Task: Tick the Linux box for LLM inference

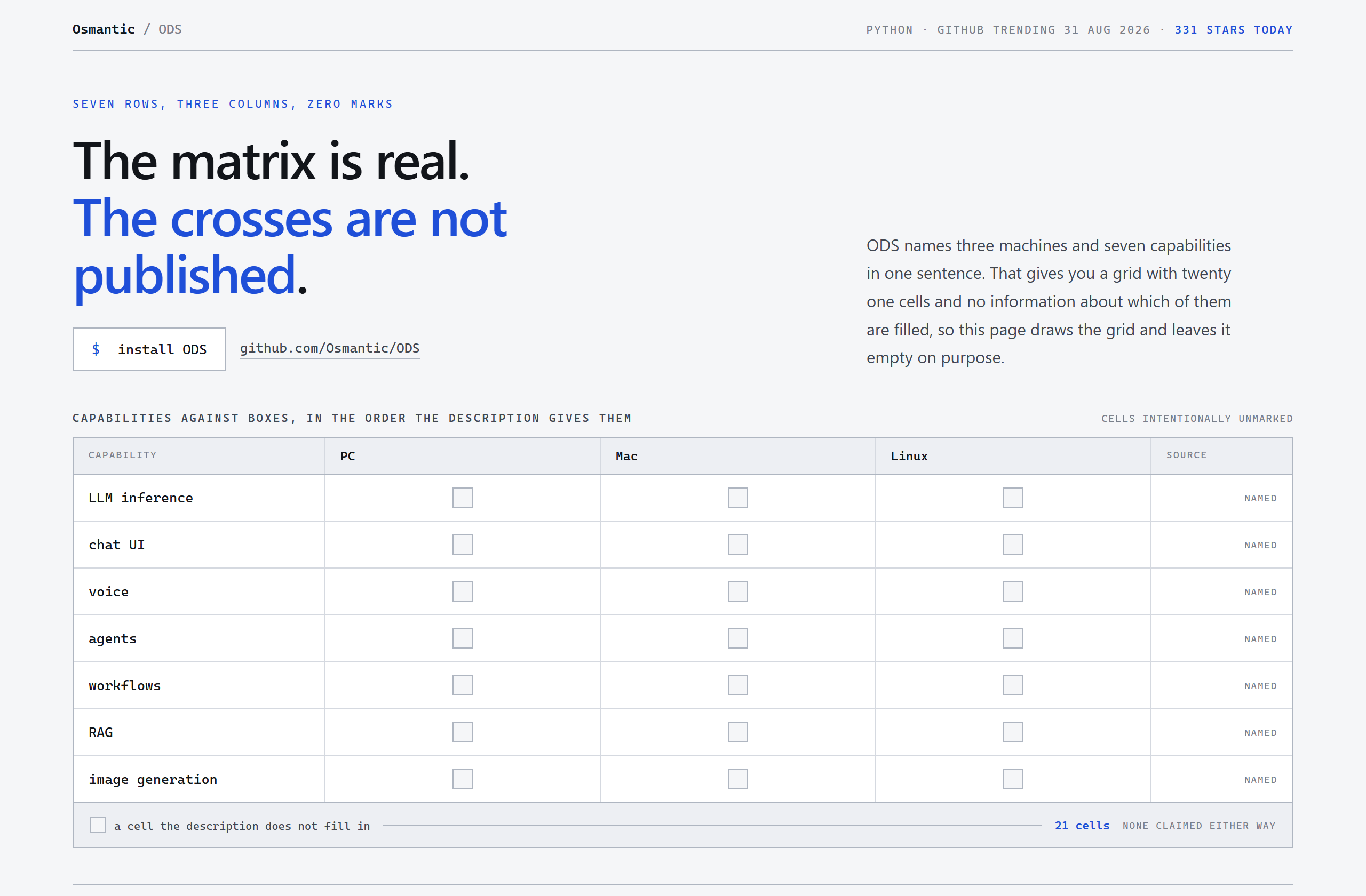Action: [x=1013, y=497]
